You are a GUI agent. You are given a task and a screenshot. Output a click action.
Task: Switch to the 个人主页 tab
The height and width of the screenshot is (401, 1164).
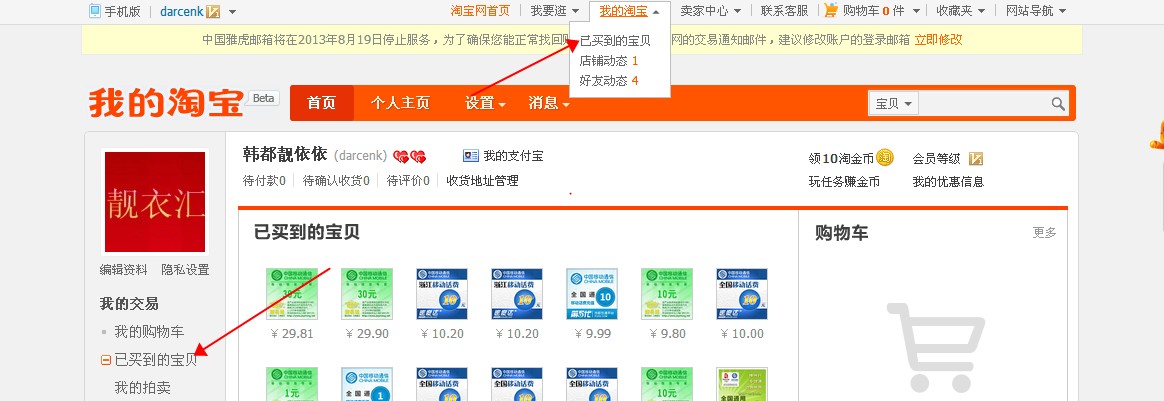(x=400, y=103)
